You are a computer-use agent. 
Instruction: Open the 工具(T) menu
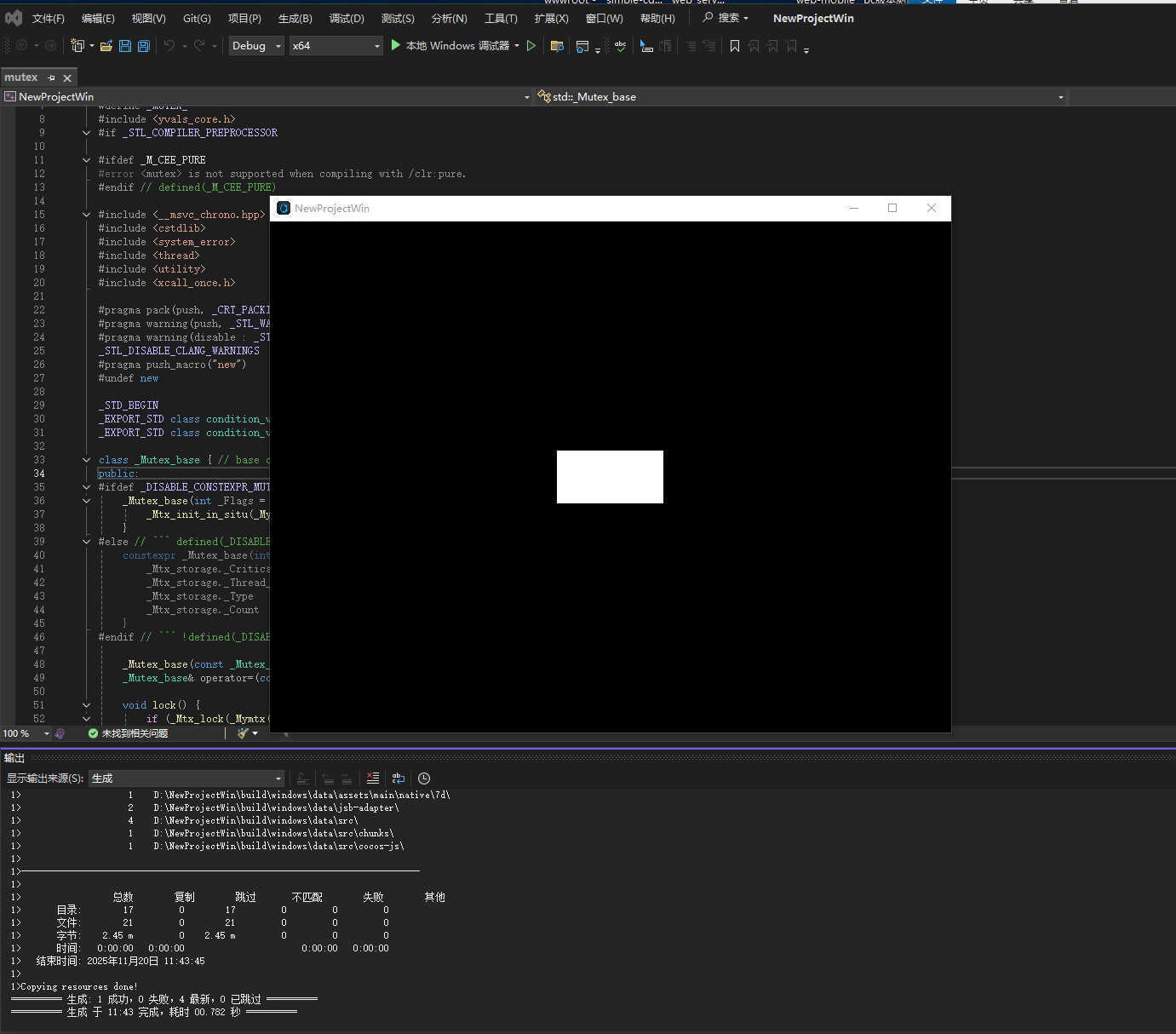pos(501,19)
